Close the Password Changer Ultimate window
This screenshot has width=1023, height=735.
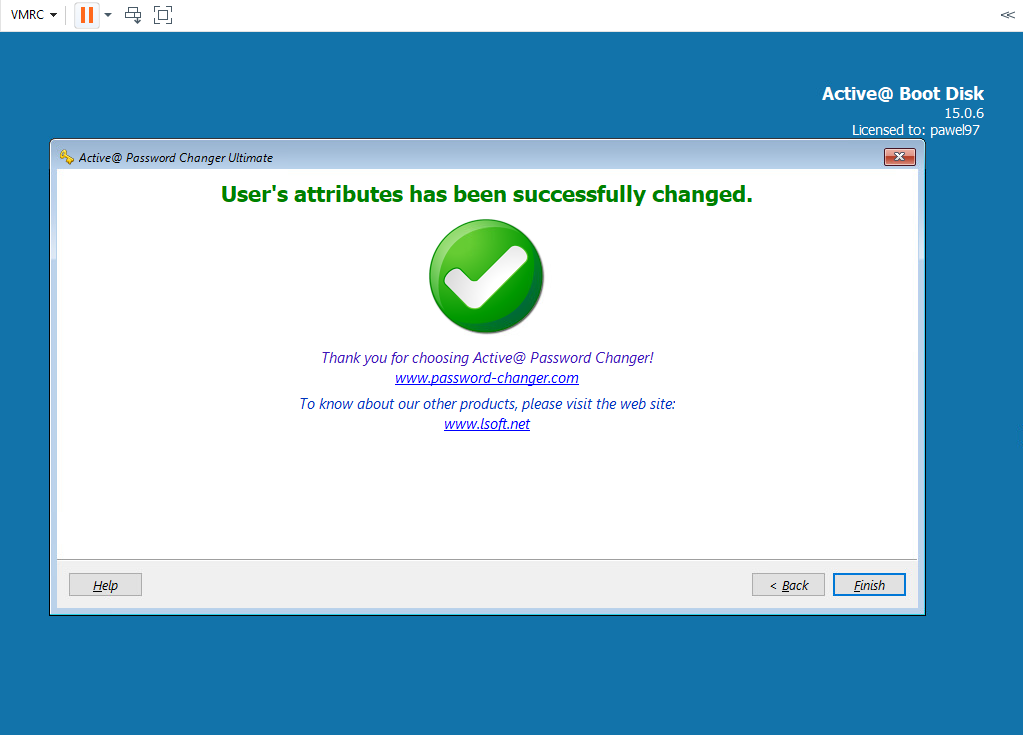tap(900, 157)
